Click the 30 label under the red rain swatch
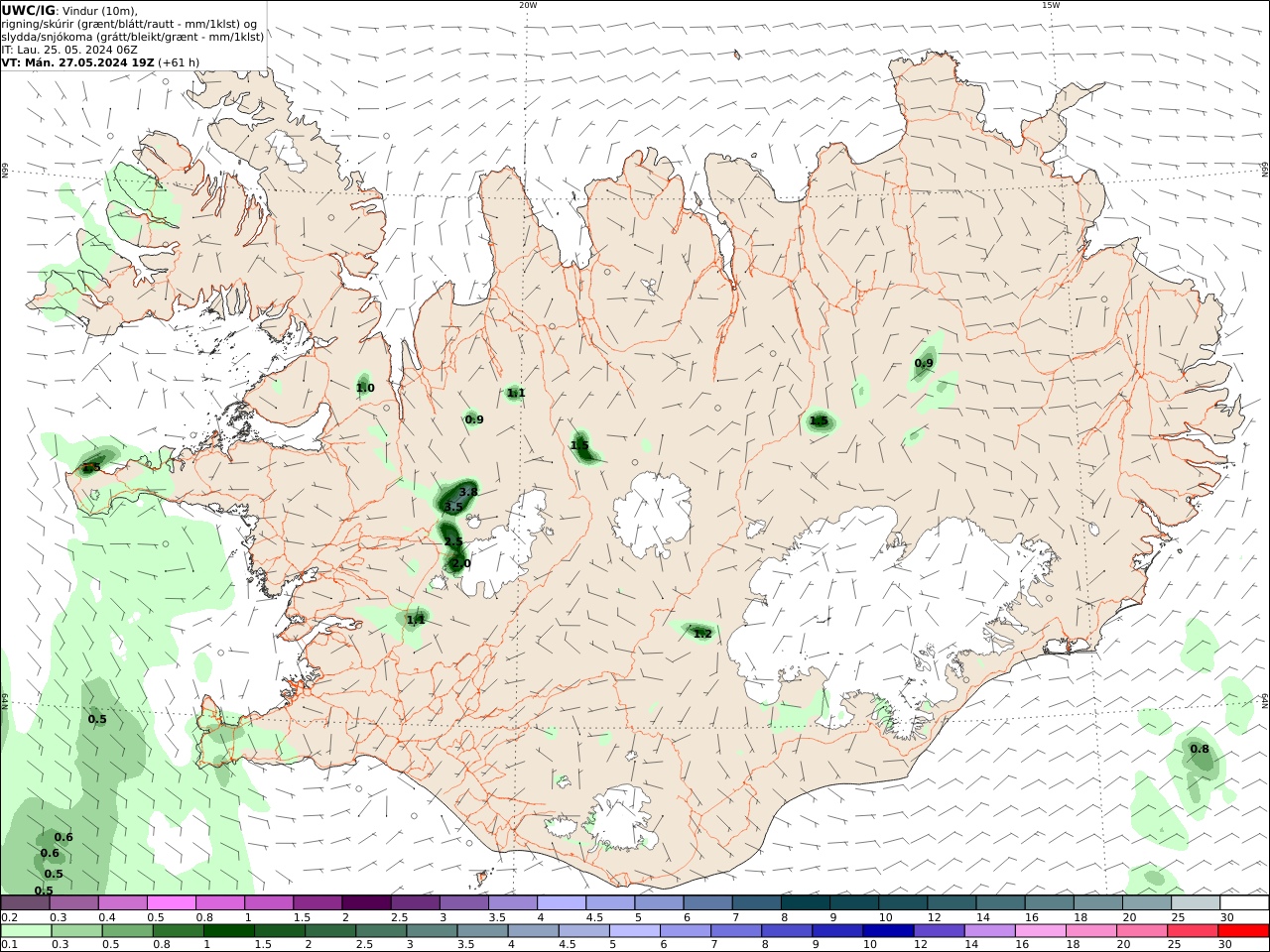This screenshot has width=1270, height=952. pos(1225,945)
